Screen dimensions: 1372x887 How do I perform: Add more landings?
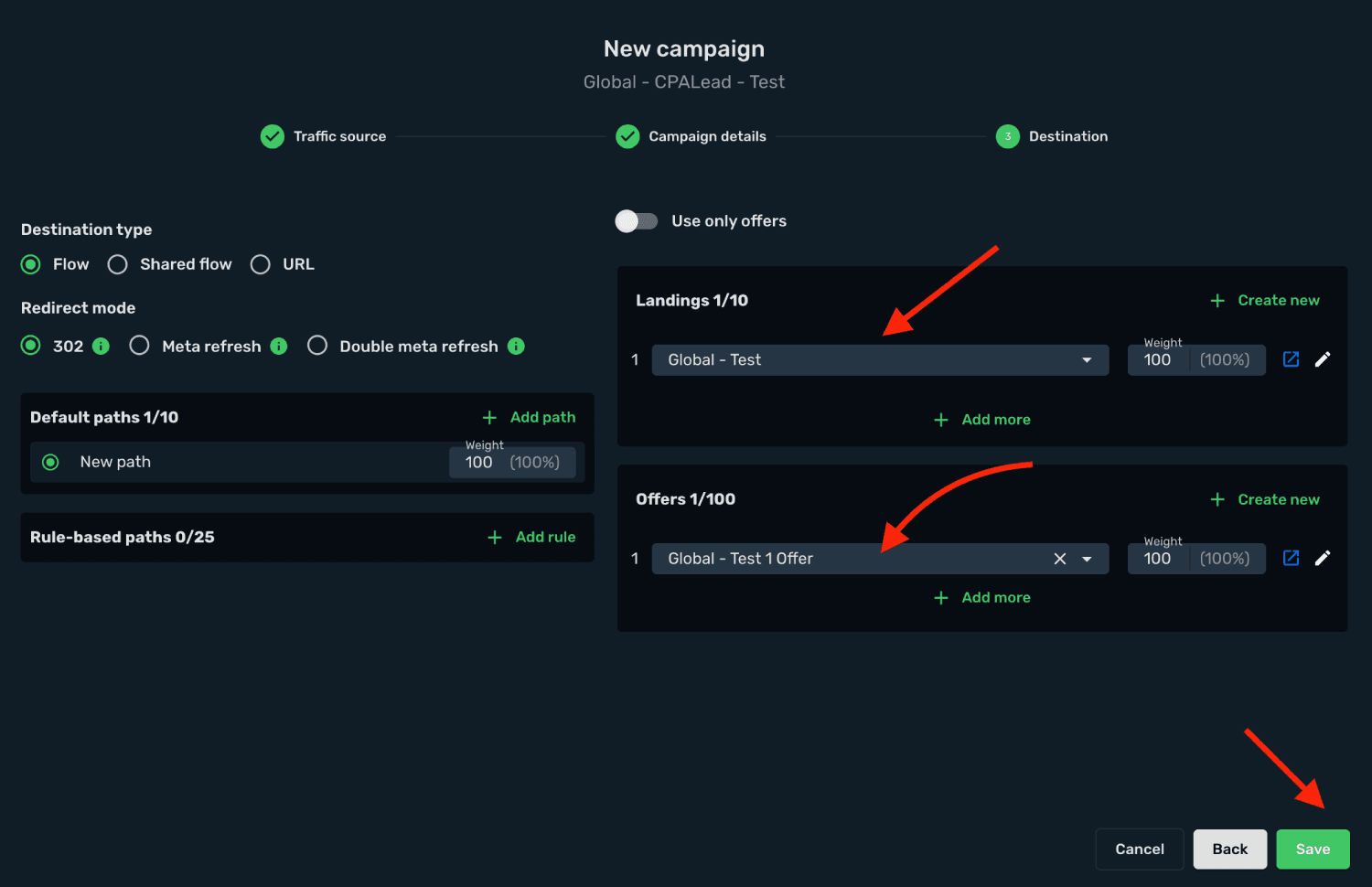click(x=982, y=420)
